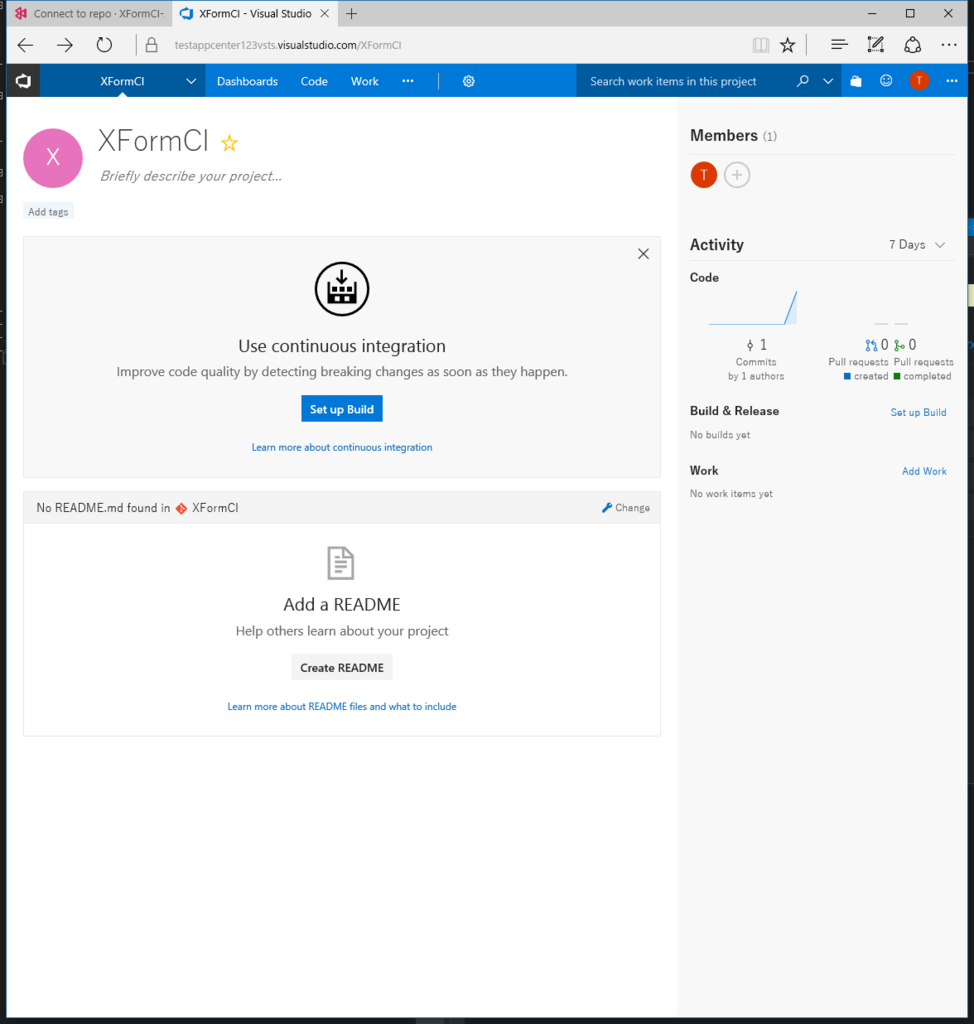Click "No builds yet" text
974x1024 pixels.
[x=720, y=435]
